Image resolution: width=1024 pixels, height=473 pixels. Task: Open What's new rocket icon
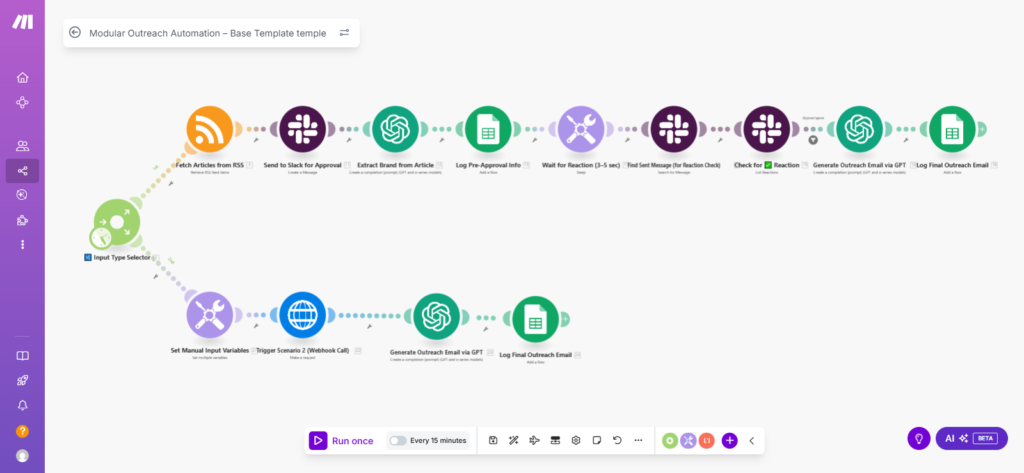[22, 381]
